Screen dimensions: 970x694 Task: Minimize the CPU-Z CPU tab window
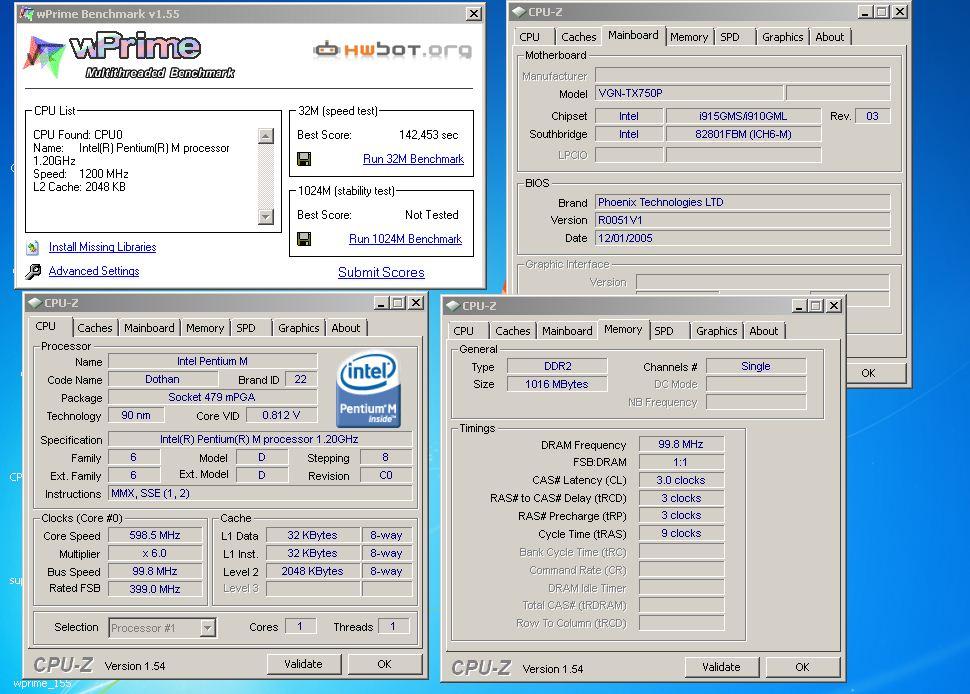380,303
